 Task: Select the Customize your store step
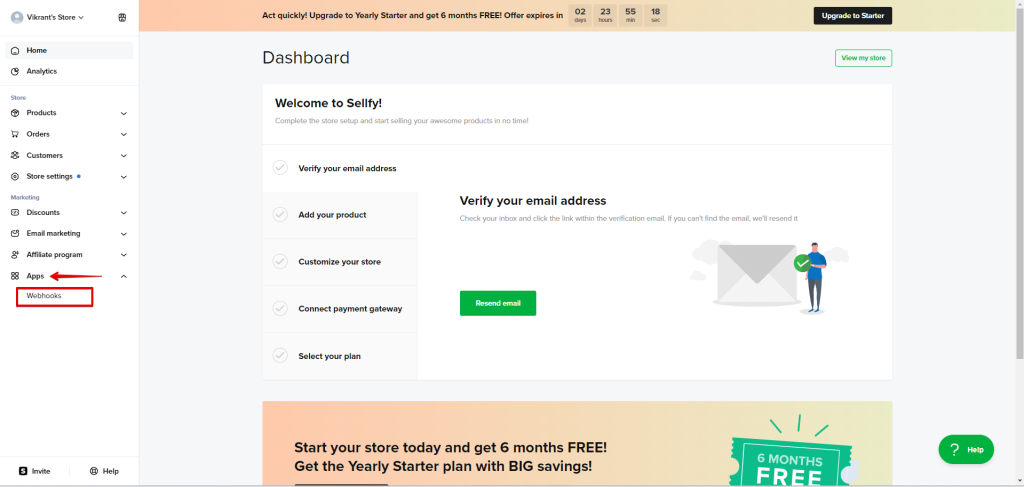click(339, 262)
